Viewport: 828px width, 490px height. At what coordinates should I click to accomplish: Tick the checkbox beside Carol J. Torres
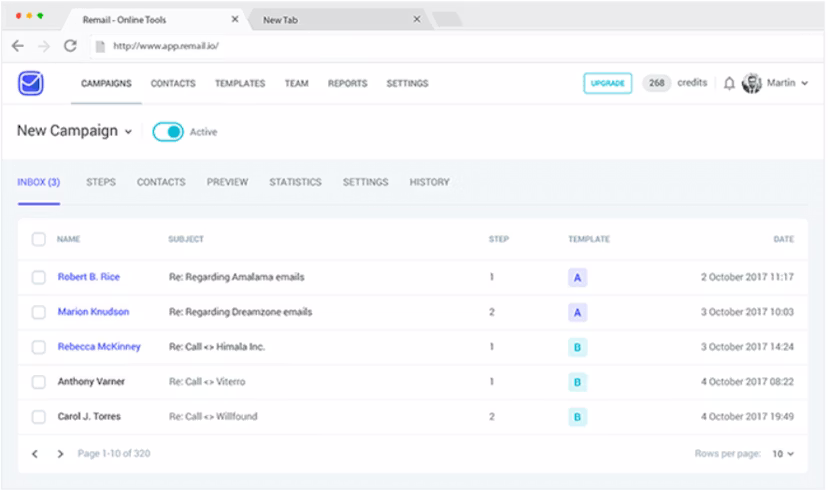point(38,417)
